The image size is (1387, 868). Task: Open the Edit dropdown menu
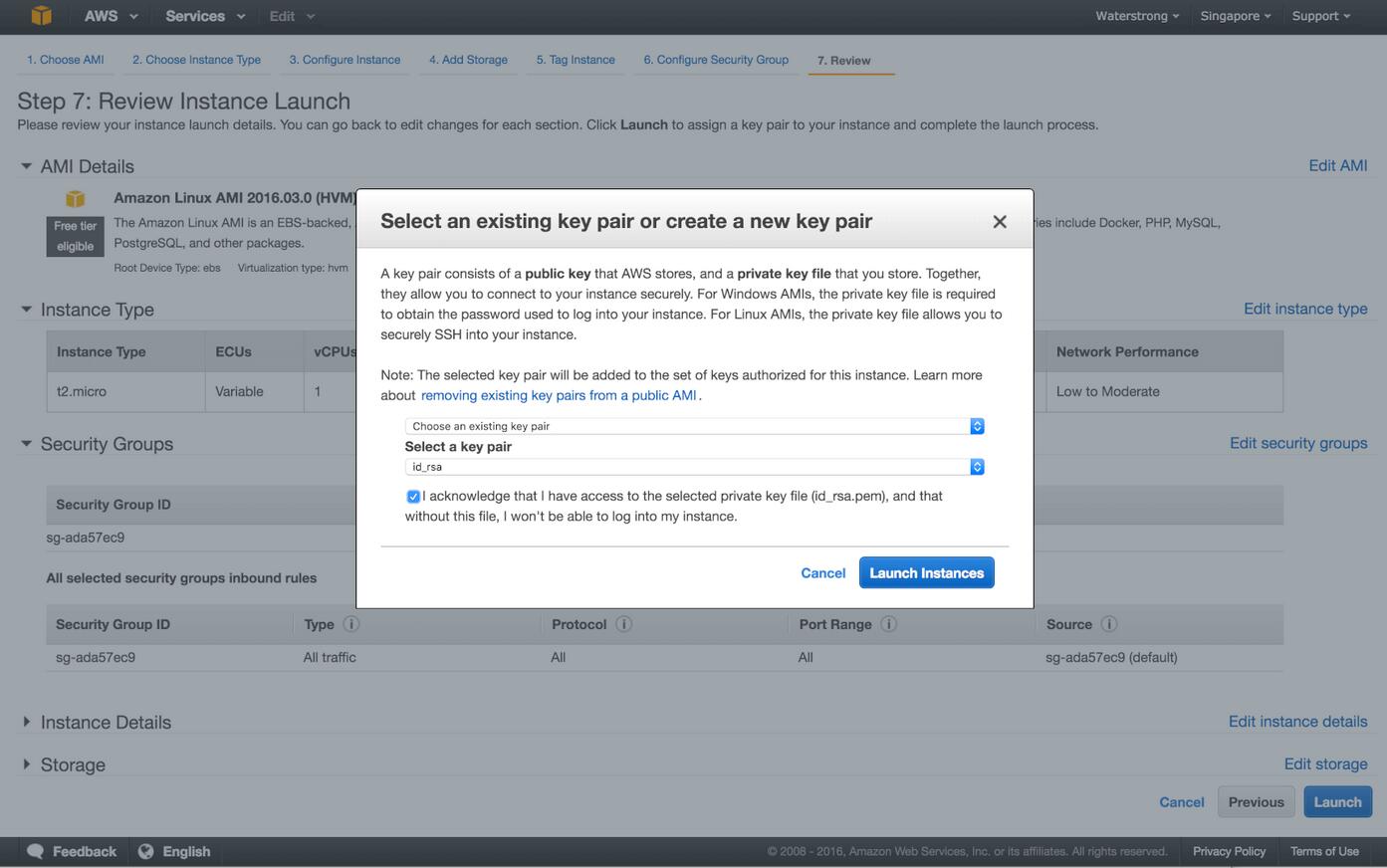coord(292,16)
